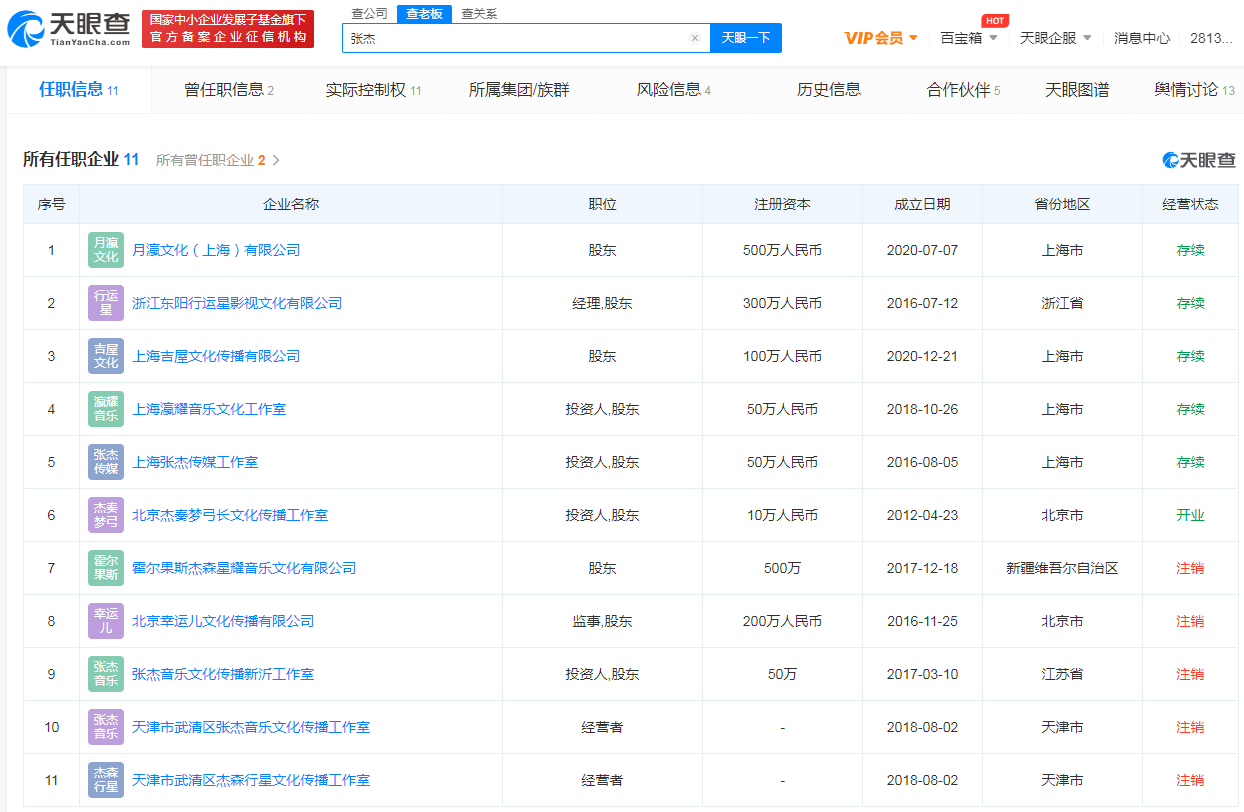Open 天津市武清区杰森行星文化传播工作室 link
The height and width of the screenshot is (812, 1244).
[251, 780]
